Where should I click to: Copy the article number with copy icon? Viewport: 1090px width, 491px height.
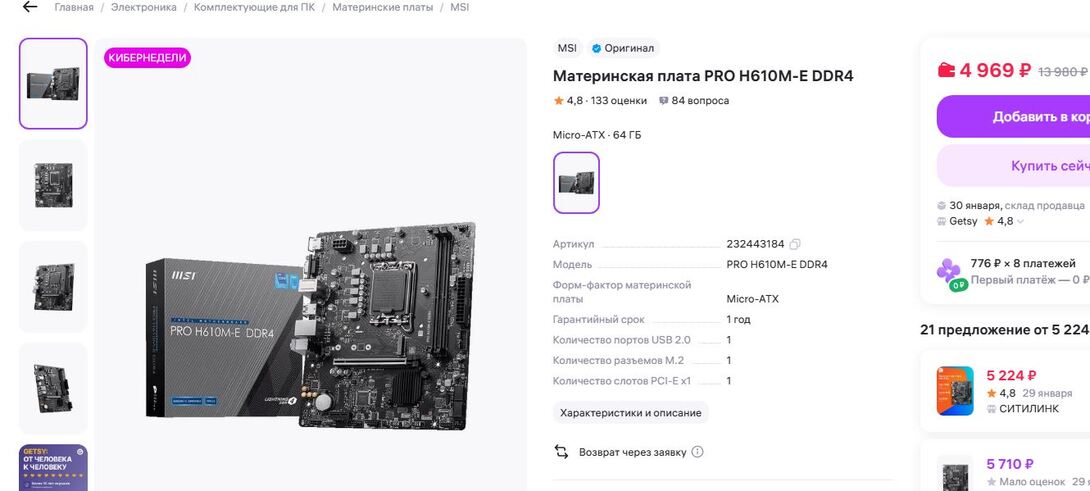[795, 244]
